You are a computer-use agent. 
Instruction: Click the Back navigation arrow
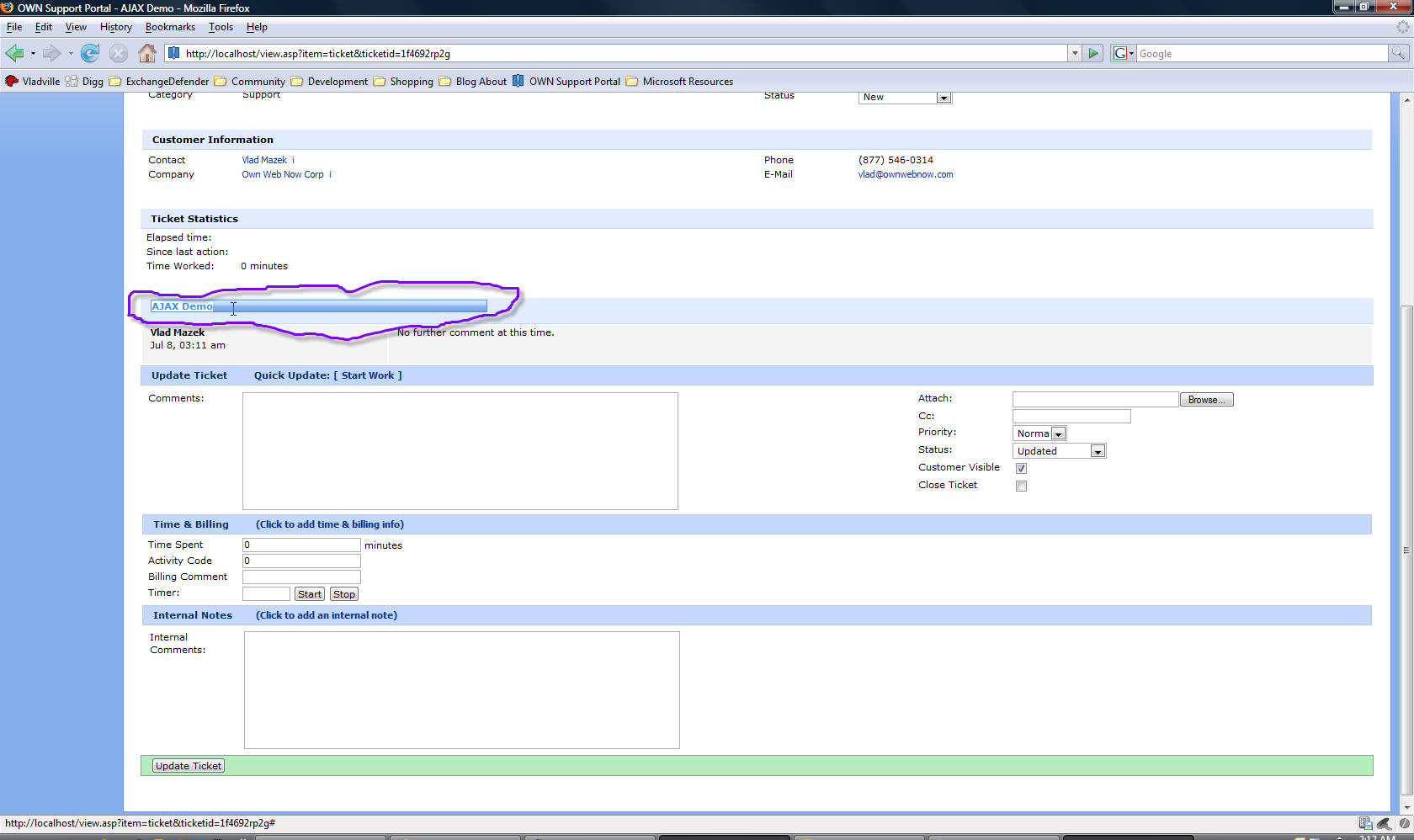click(x=14, y=54)
